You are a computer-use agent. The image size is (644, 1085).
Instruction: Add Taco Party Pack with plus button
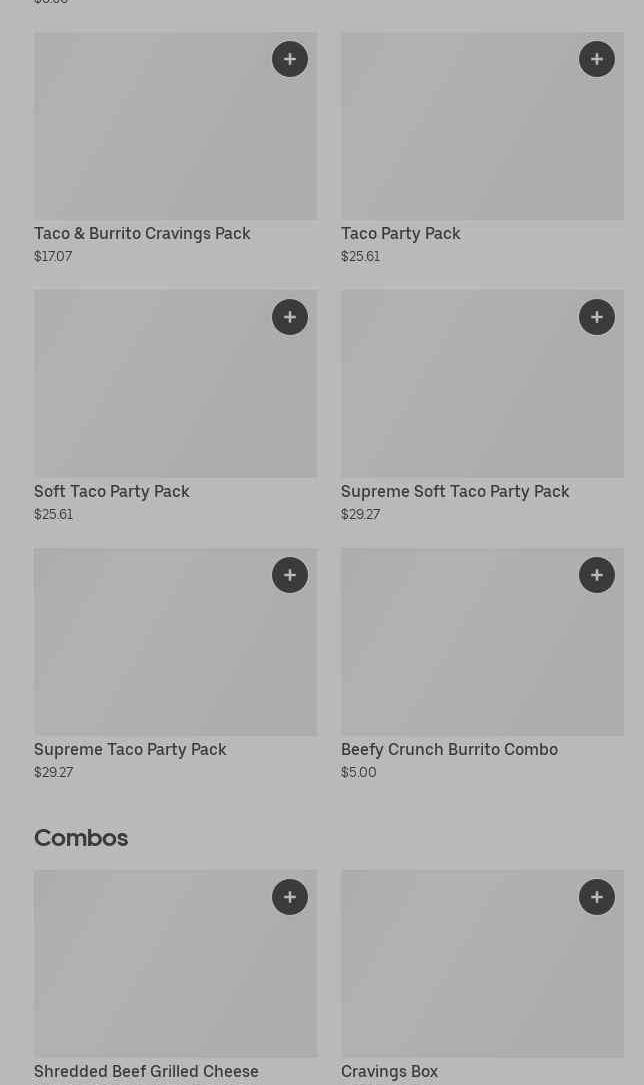click(x=597, y=59)
